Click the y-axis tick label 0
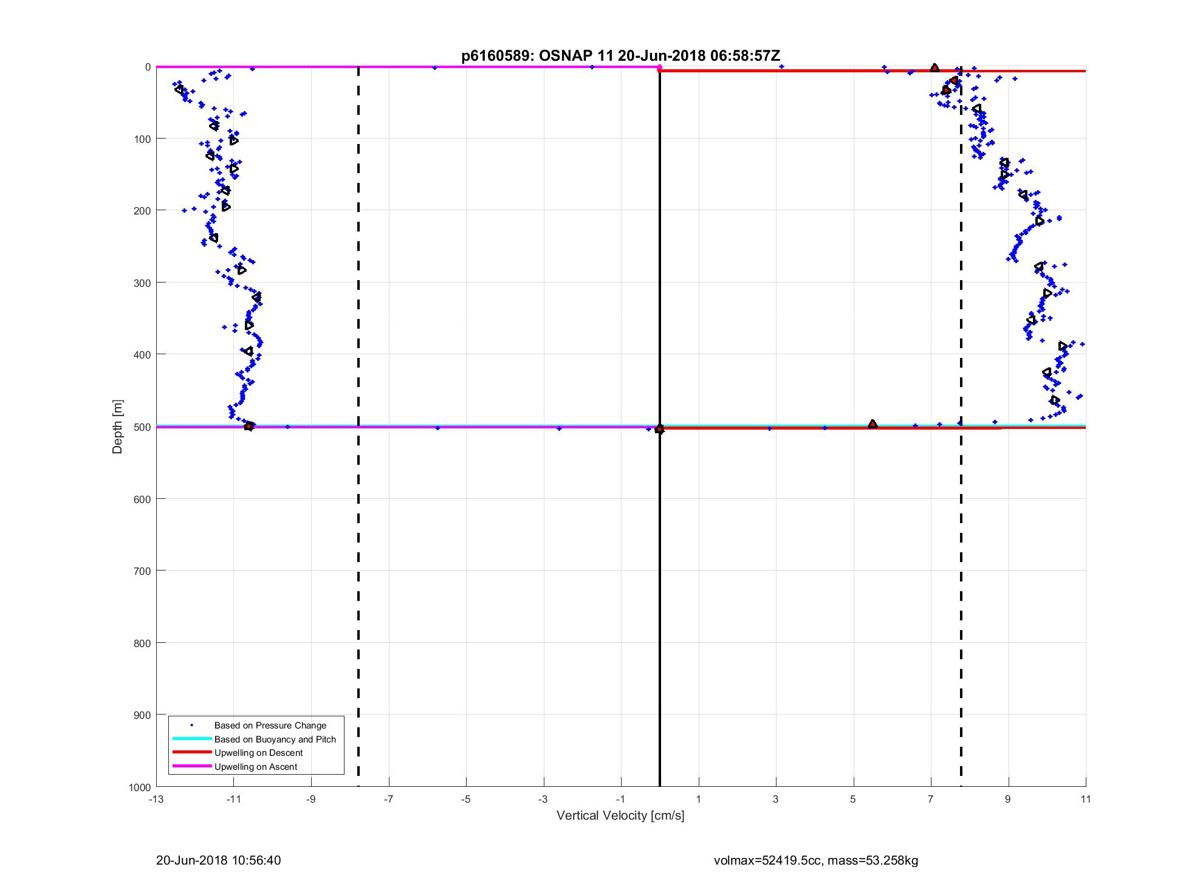The height and width of the screenshot is (885, 1200). [x=148, y=67]
